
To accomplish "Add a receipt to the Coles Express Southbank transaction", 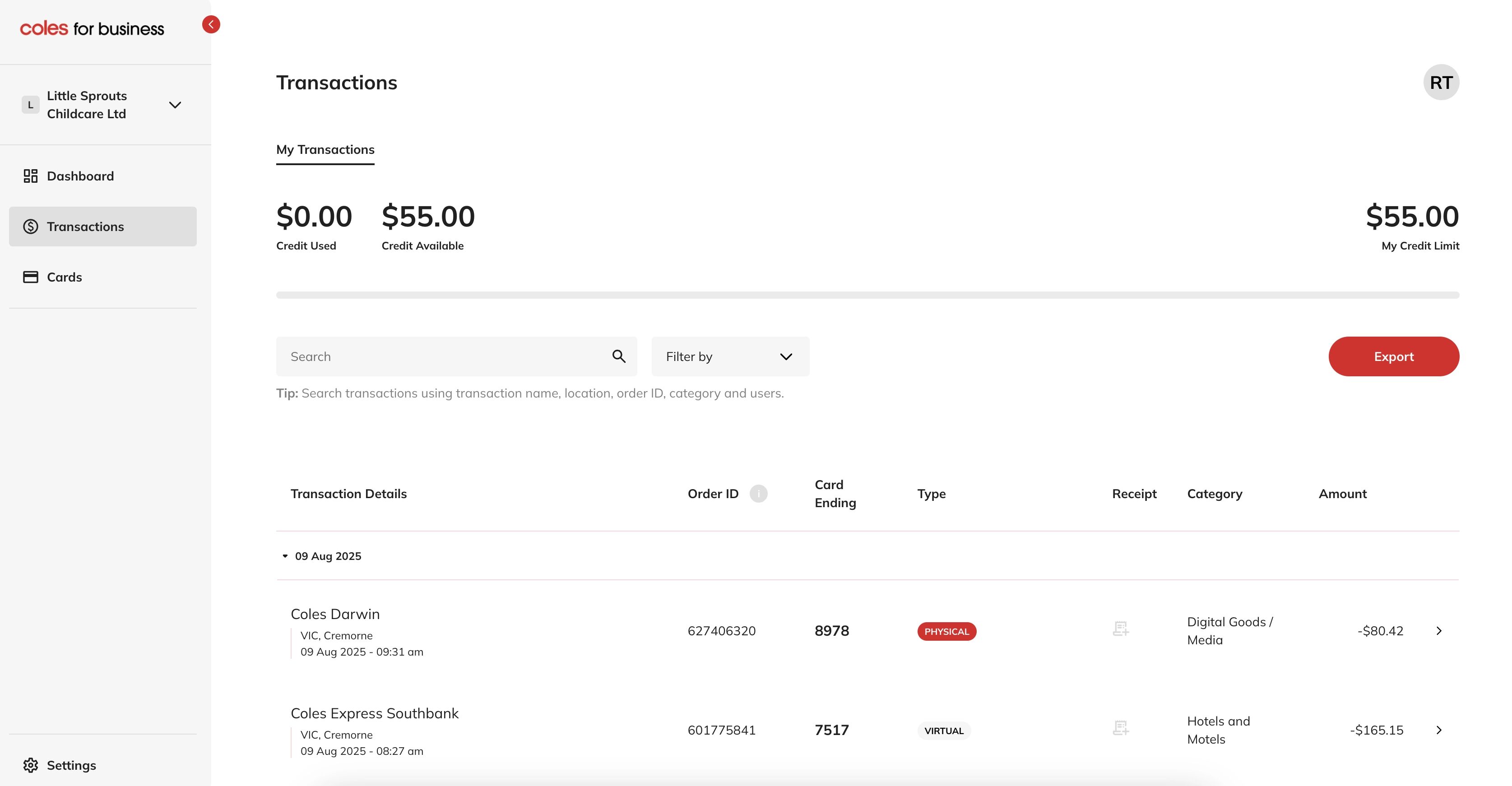I will point(1121,728).
